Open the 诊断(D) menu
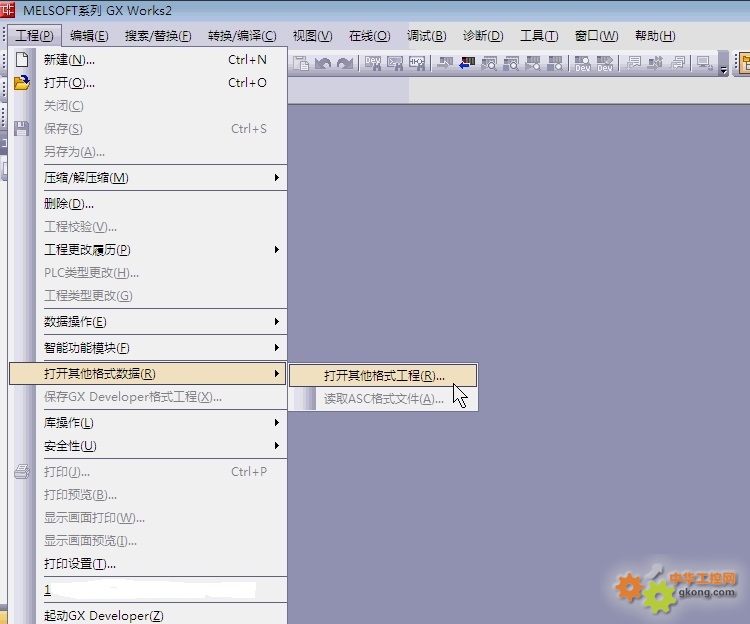Screen dimensions: 750x624 point(483,36)
